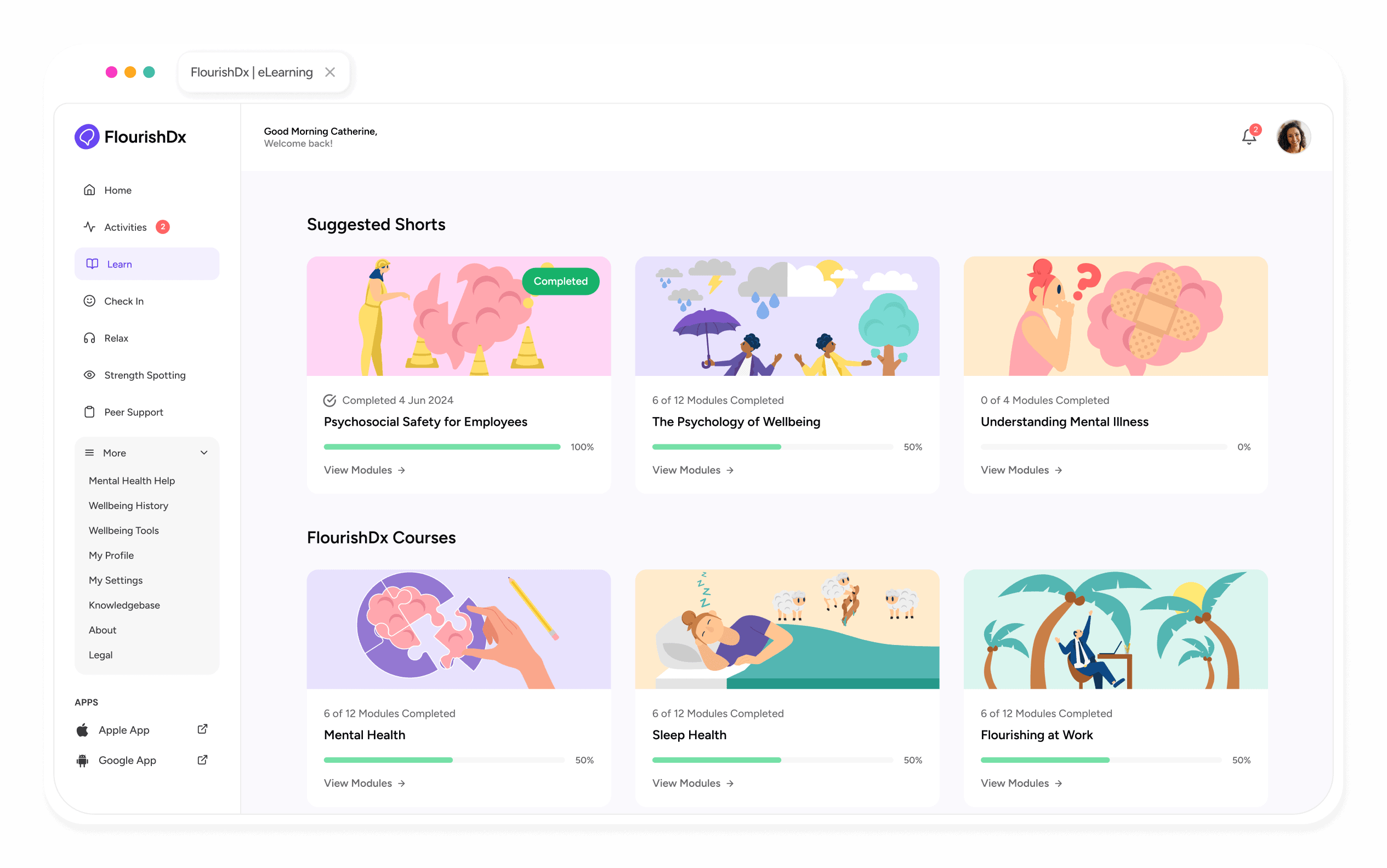Open Strength Spotting eye icon

click(x=89, y=375)
